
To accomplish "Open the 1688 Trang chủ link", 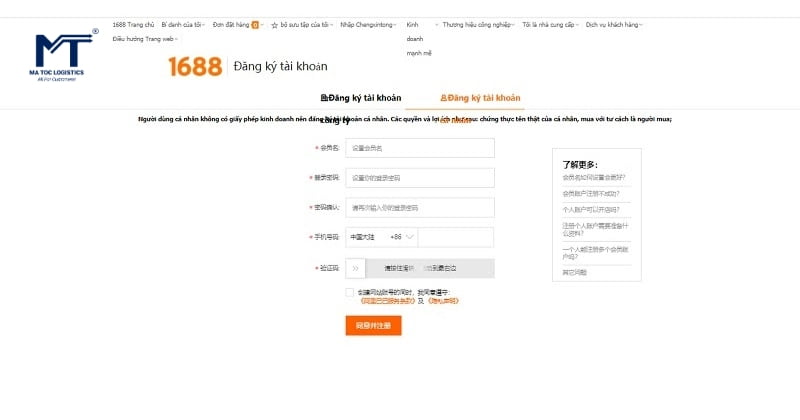I will coord(133,25).
